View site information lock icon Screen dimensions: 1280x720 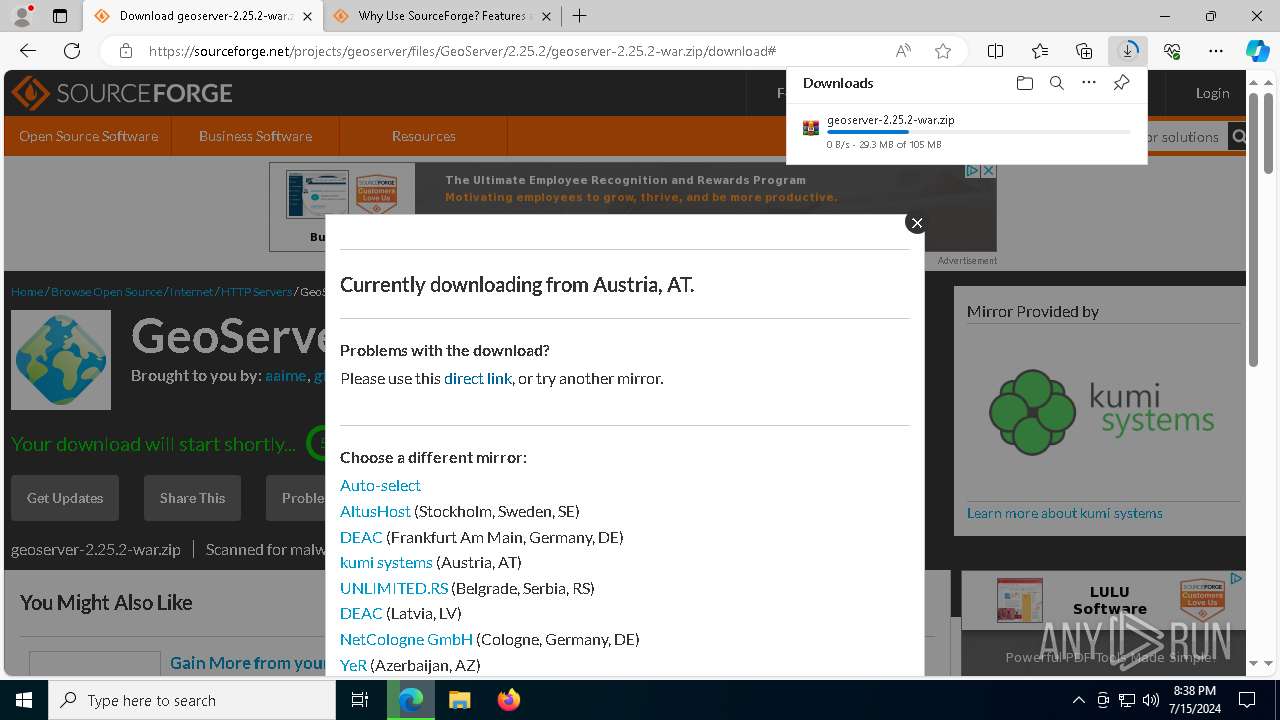126,51
